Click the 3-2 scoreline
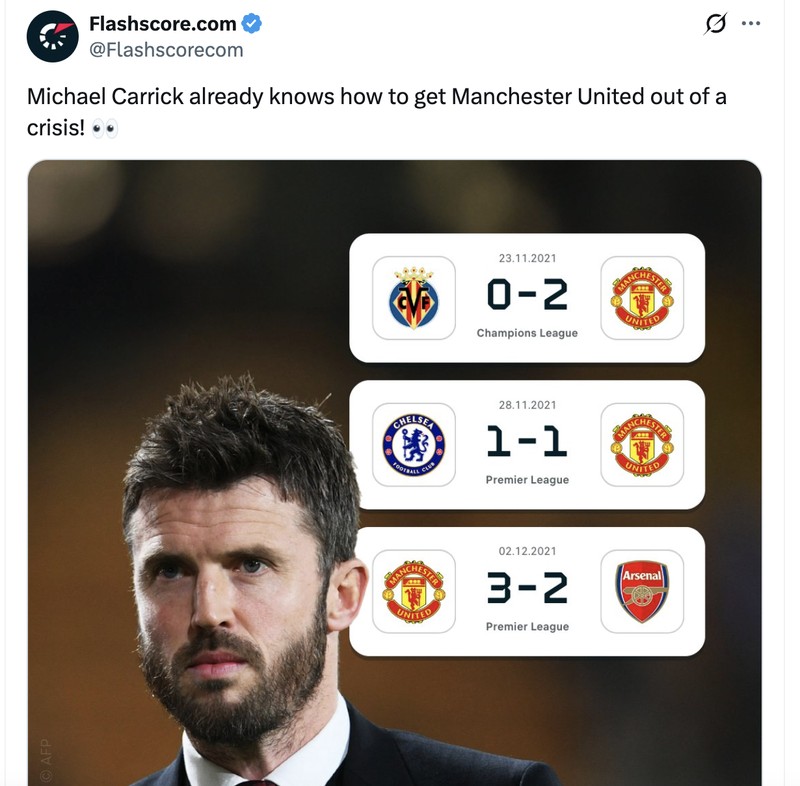800x786 pixels. coord(527,586)
